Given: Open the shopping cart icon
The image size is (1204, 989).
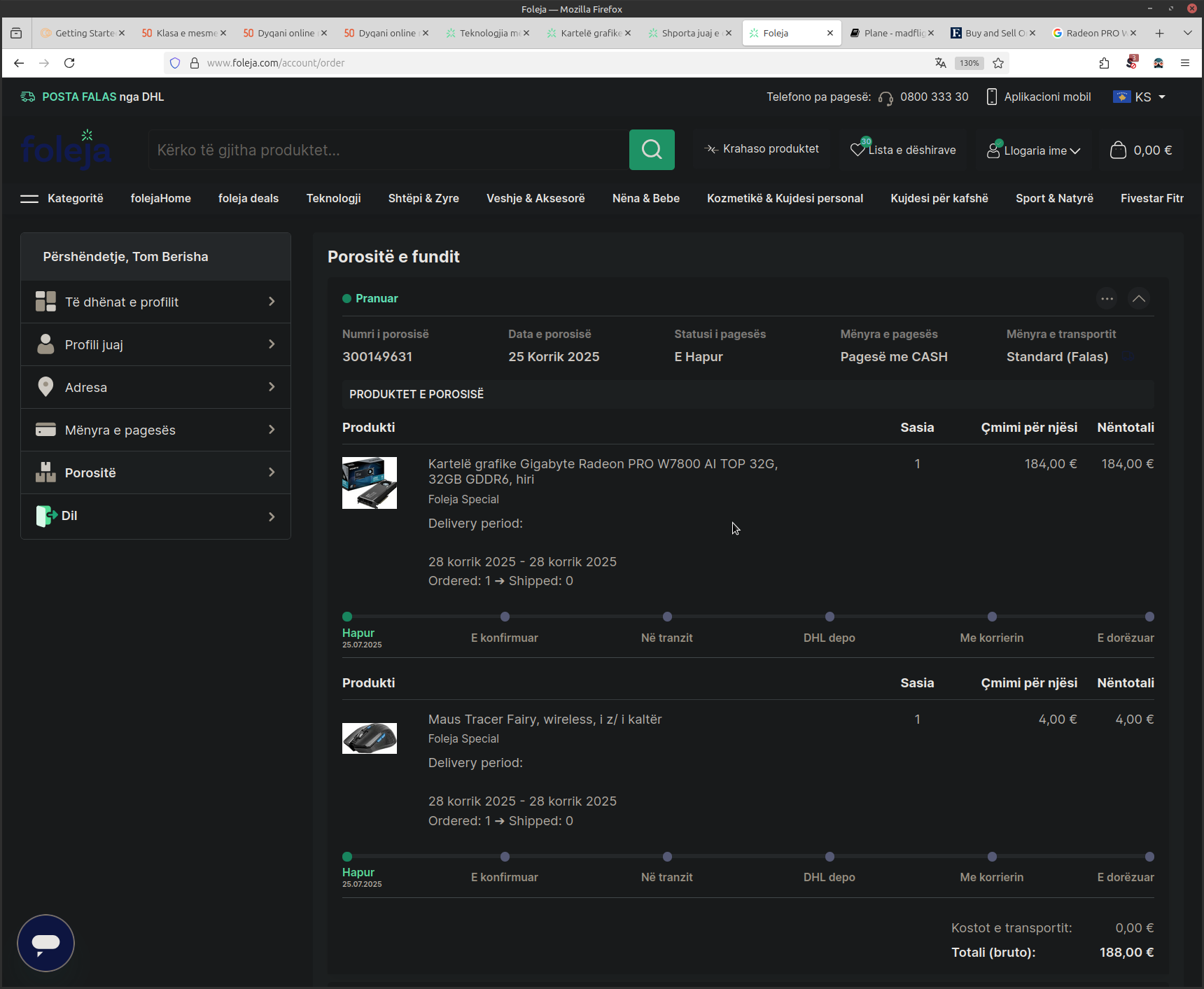Looking at the screenshot, I should tap(1118, 150).
